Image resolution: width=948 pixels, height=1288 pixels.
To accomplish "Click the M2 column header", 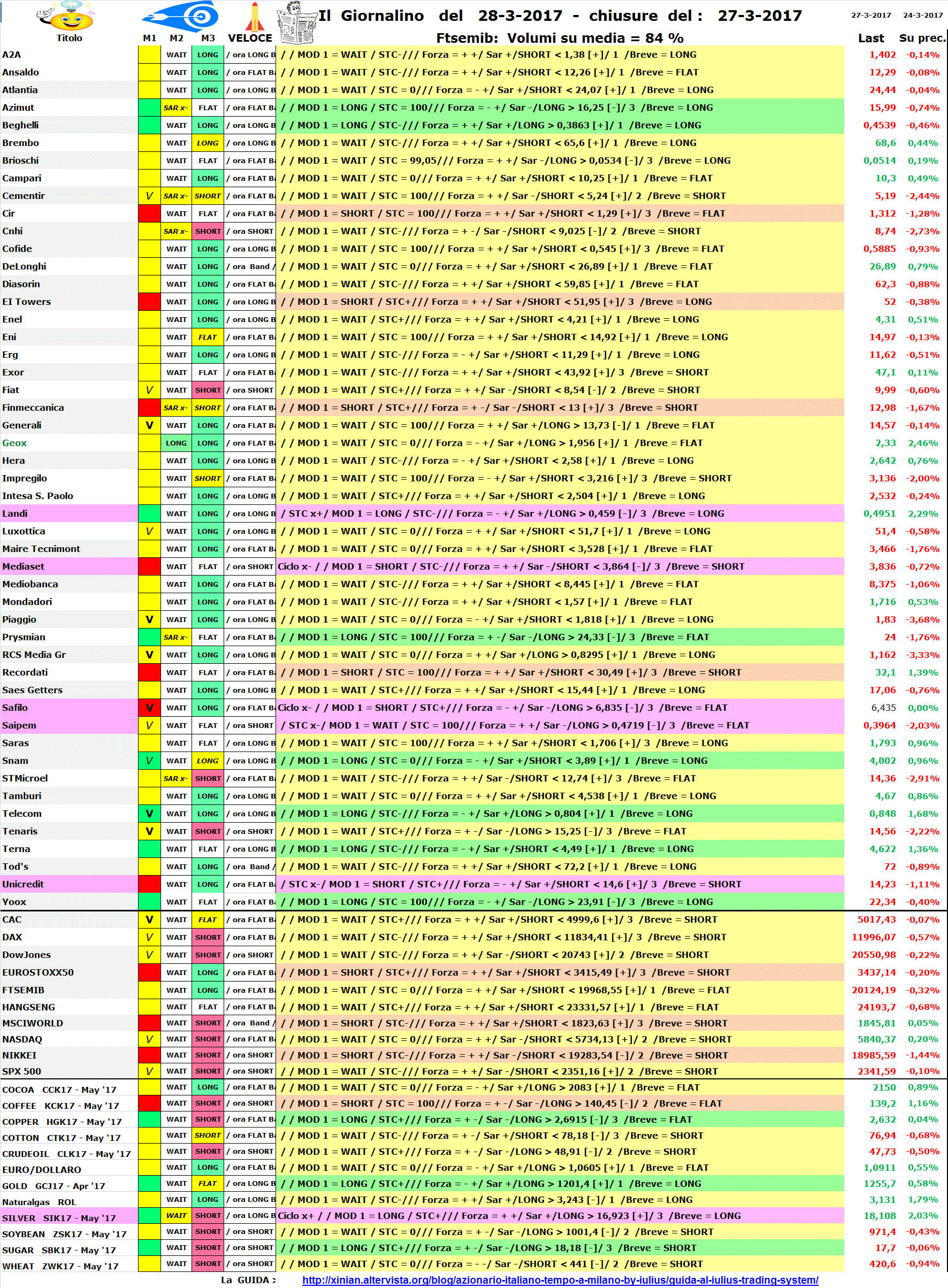I will pyautogui.click(x=176, y=38).
